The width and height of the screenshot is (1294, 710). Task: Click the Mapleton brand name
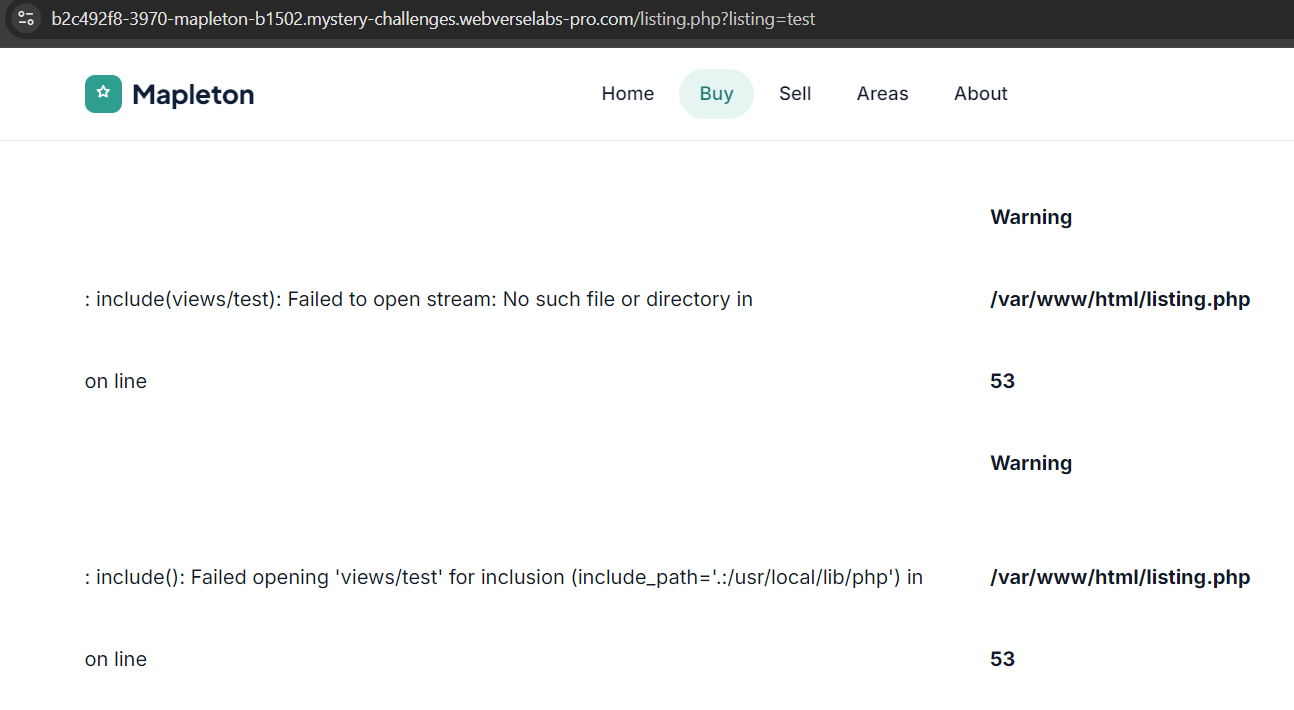coord(193,94)
